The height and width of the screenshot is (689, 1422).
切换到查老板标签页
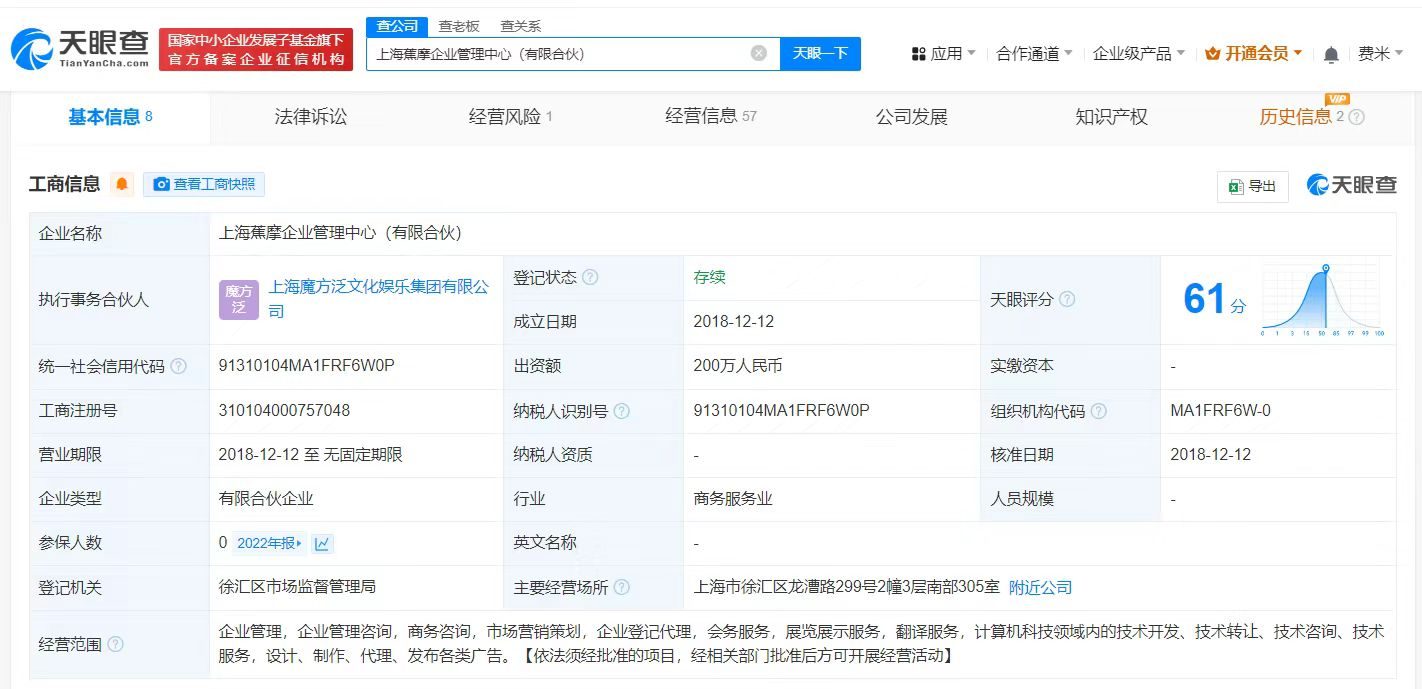tap(460, 26)
